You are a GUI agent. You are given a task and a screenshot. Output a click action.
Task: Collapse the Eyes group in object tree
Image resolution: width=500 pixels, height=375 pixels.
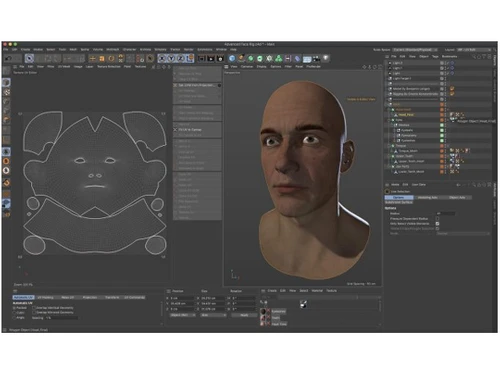click(x=389, y=120)
